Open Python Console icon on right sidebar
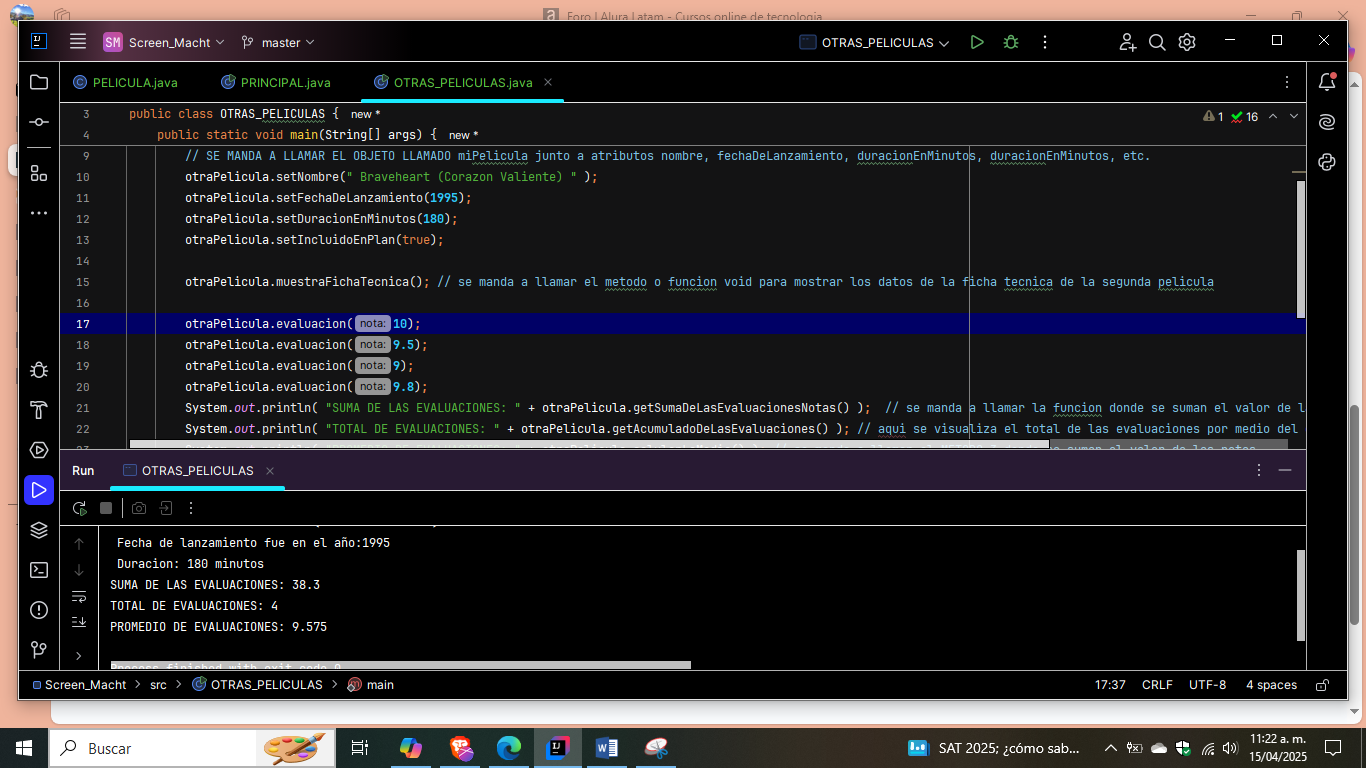Screen dimensions: 1366x768 1327,162
